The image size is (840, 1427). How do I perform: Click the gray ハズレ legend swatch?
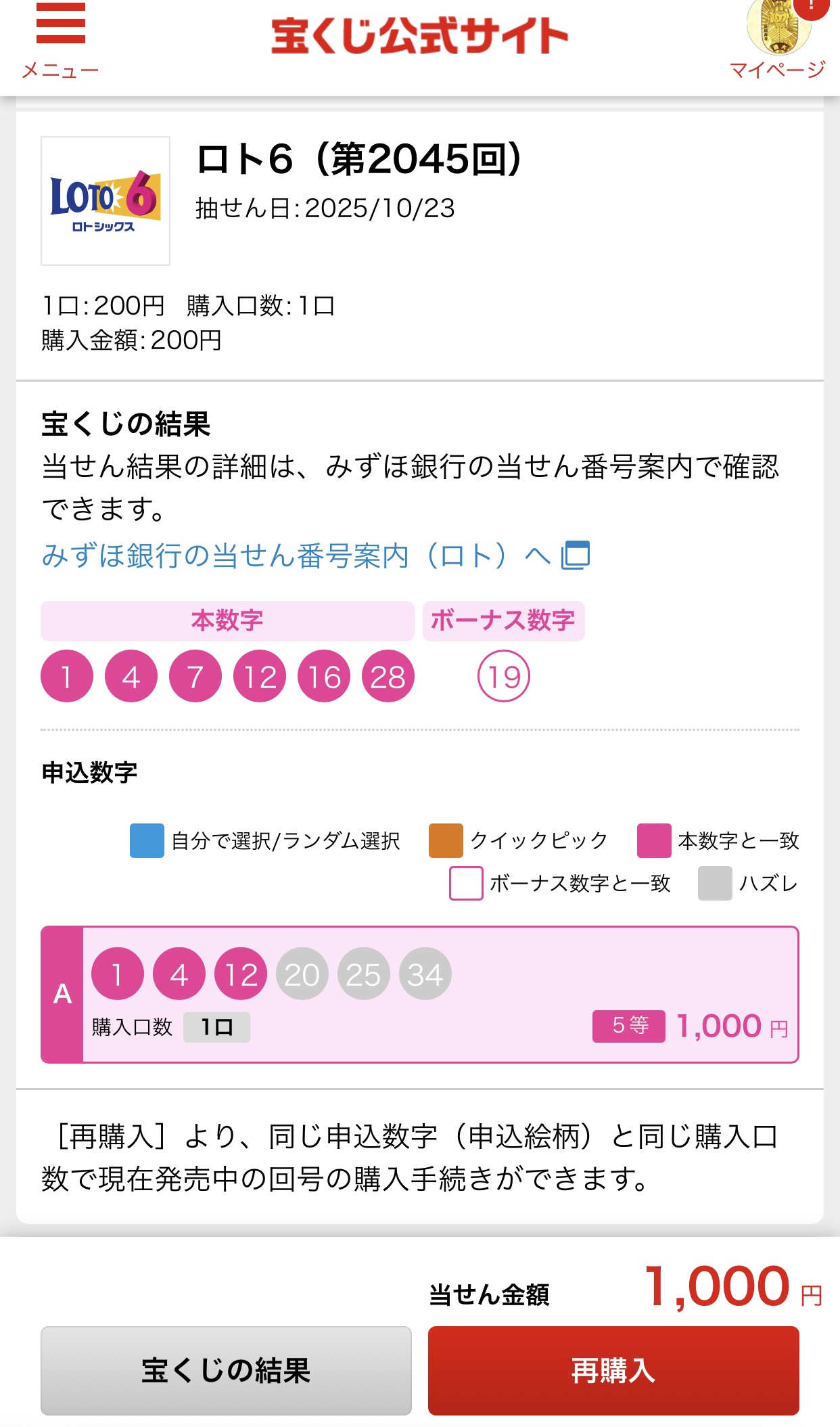(x=715, y=883)
